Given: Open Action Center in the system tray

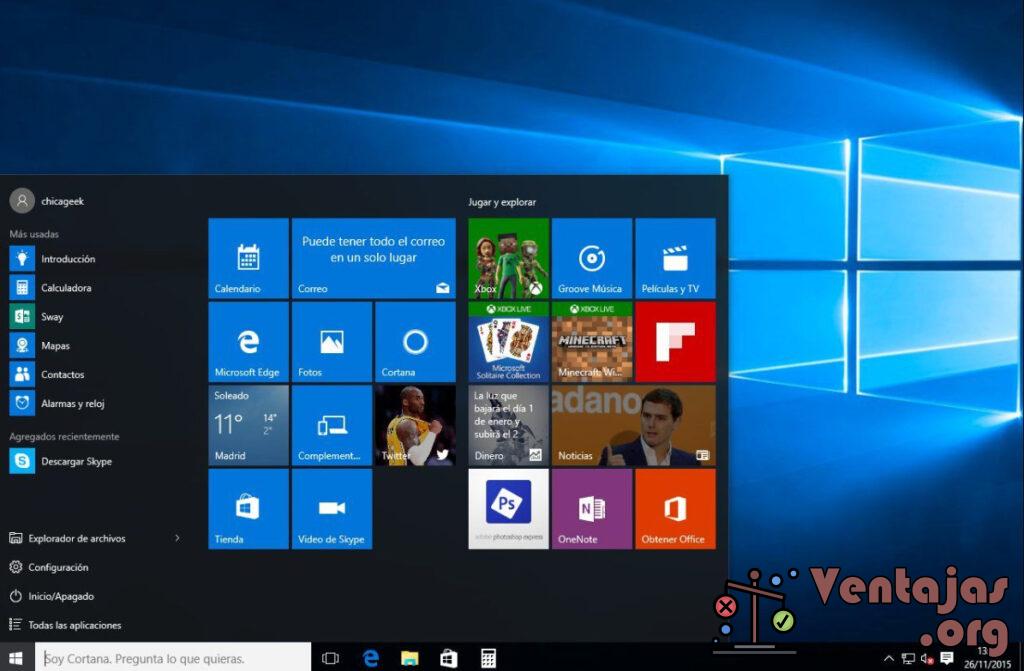Looking at the screenshot, I should [946, 658].
